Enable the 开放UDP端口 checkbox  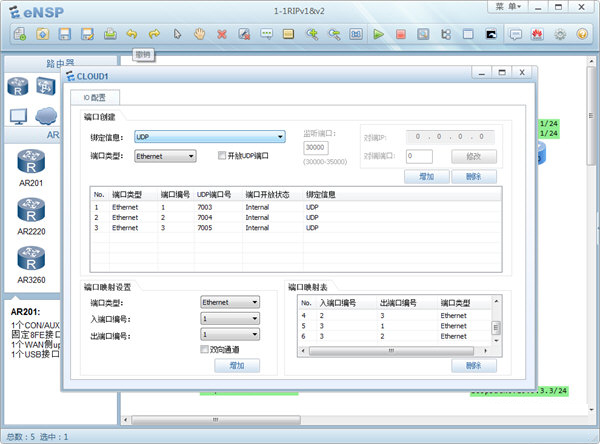(x=222, y=156)
